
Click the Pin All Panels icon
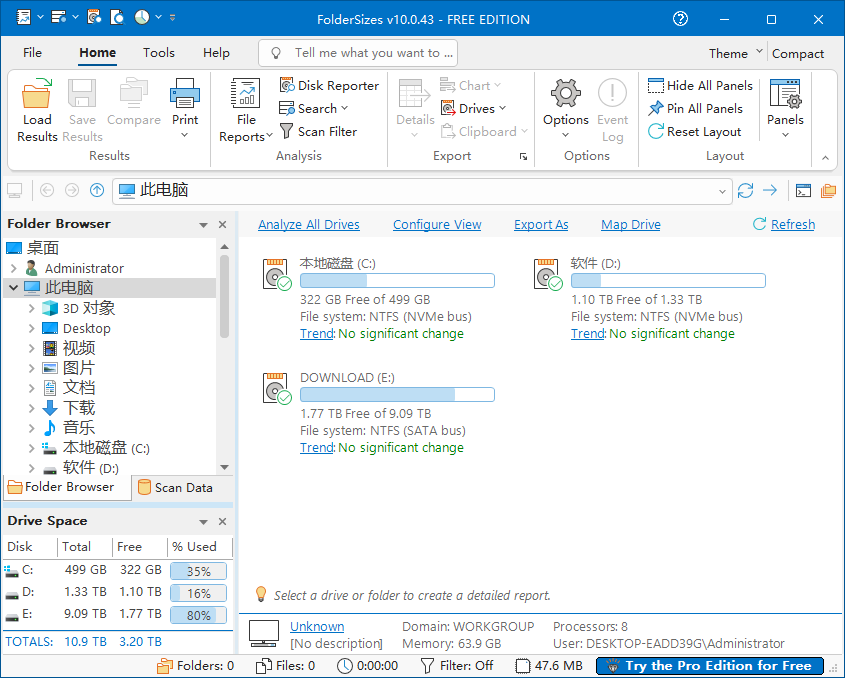656,108
